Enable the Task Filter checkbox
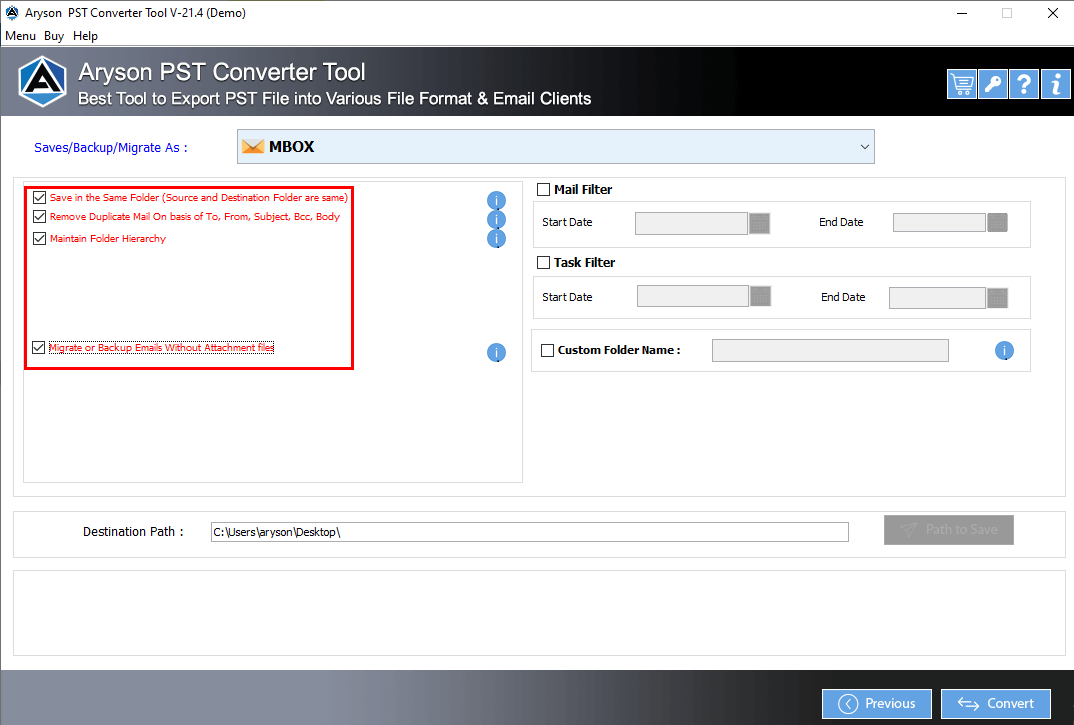 click(544, 262)
